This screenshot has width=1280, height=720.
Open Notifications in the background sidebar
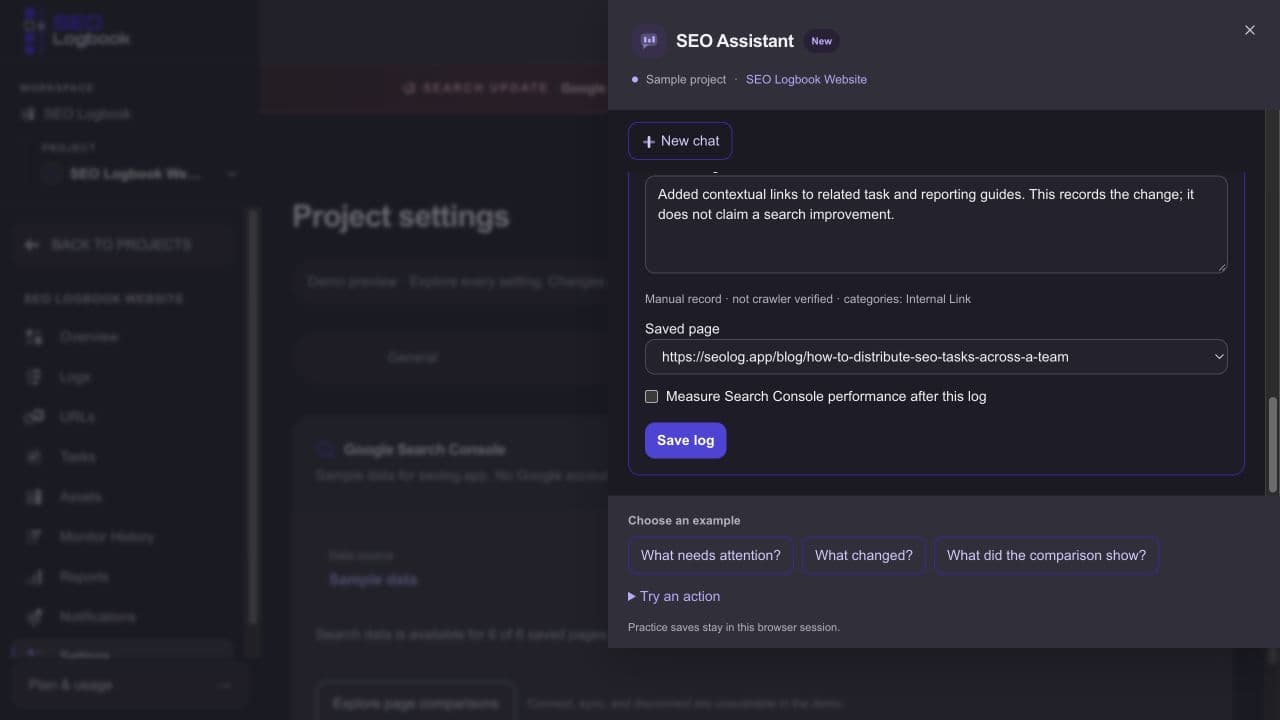(97, 617)
